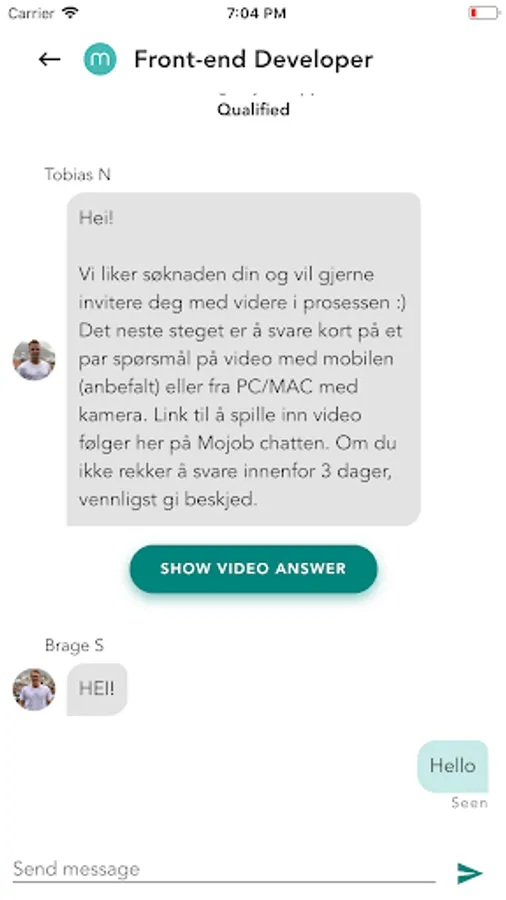Image resolution: width=506 pixels, height=900 pixels.
Task: Tap the outgoing Hello message bubble
Action: (453, 766)
